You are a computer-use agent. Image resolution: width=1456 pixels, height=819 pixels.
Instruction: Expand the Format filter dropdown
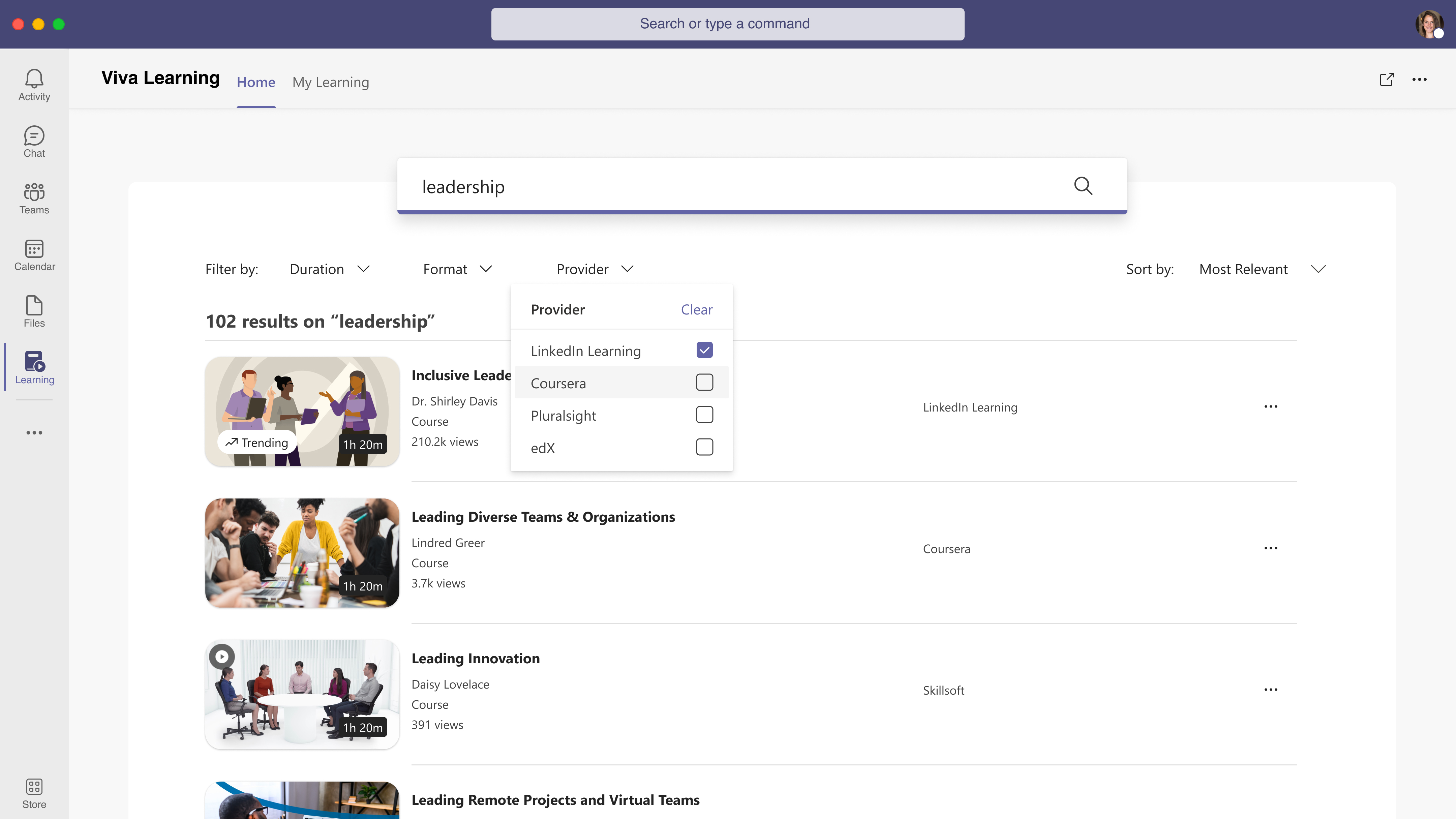(x=458, y=269)
